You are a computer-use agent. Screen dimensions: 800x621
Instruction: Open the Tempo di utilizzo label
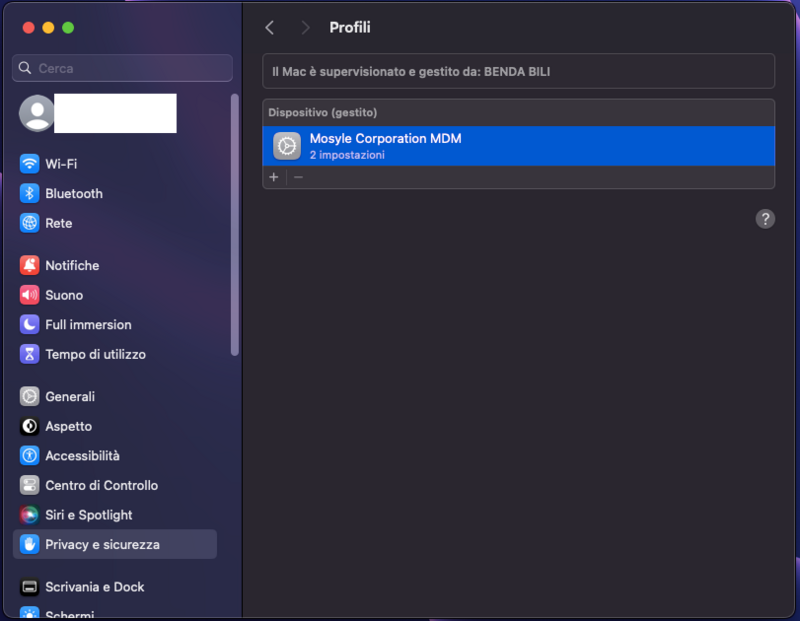[95, 354]
